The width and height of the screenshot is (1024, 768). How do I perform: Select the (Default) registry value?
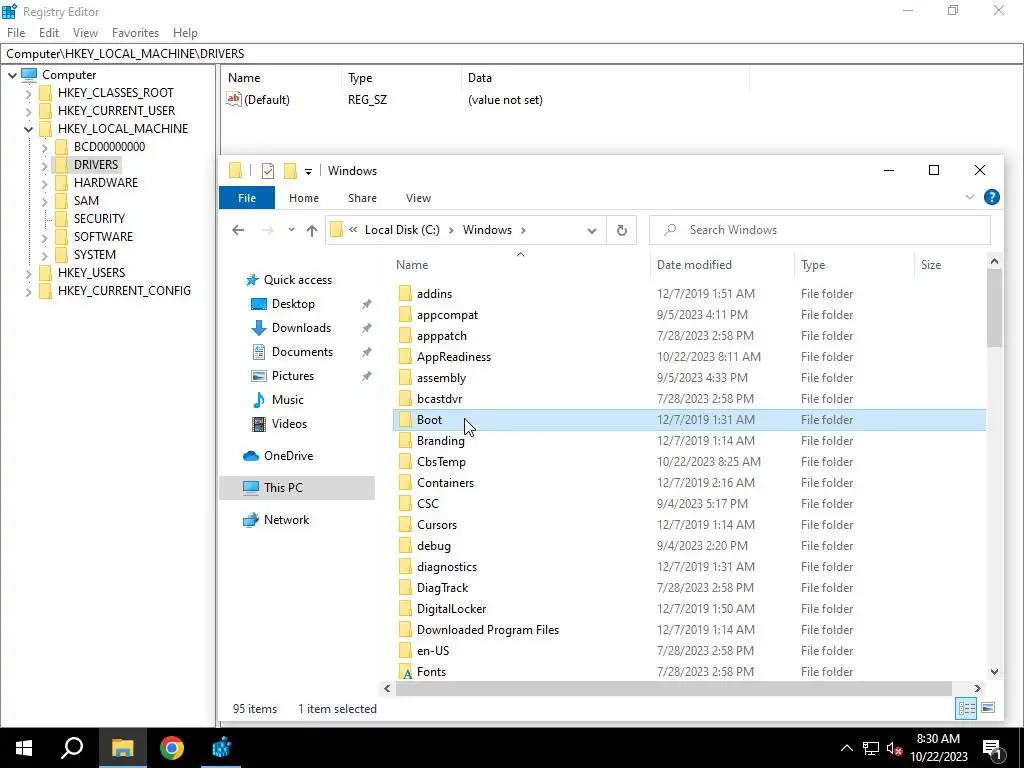[266, 100]
